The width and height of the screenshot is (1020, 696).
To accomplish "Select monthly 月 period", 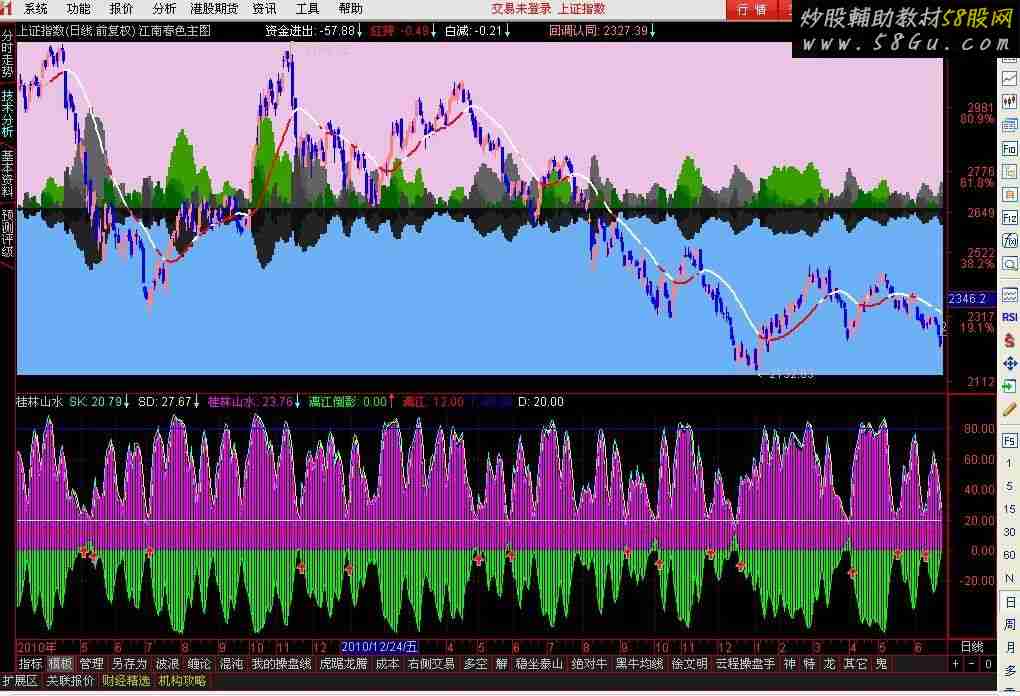I will tap(1010, 647).
